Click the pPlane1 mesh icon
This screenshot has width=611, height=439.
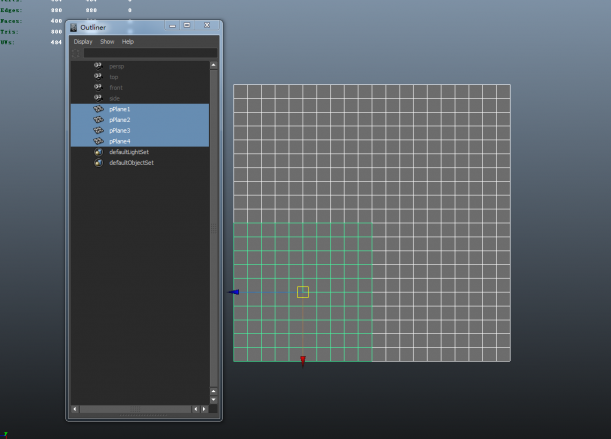(98, 109)
